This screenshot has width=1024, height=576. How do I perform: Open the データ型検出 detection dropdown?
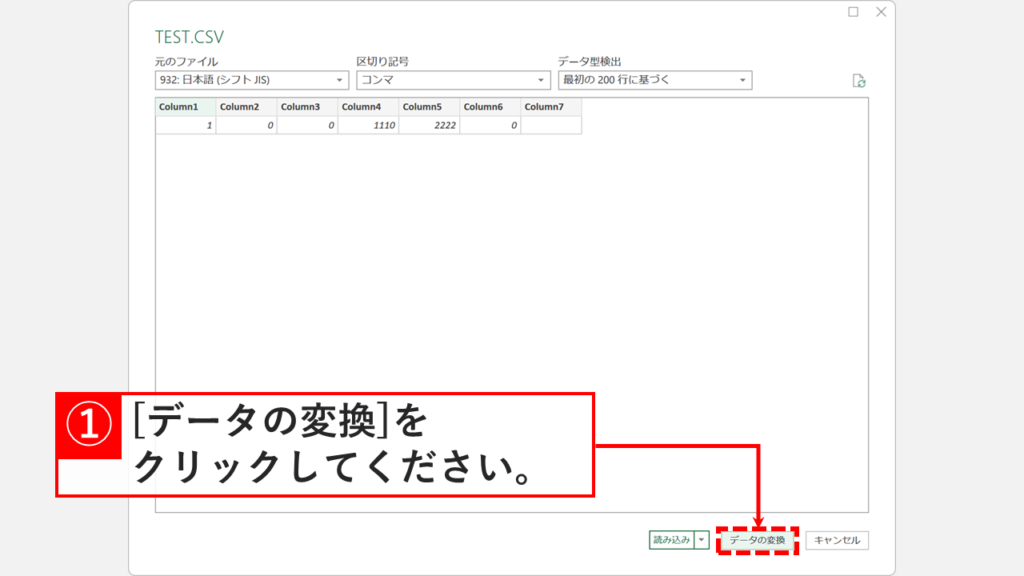[742, 80]
